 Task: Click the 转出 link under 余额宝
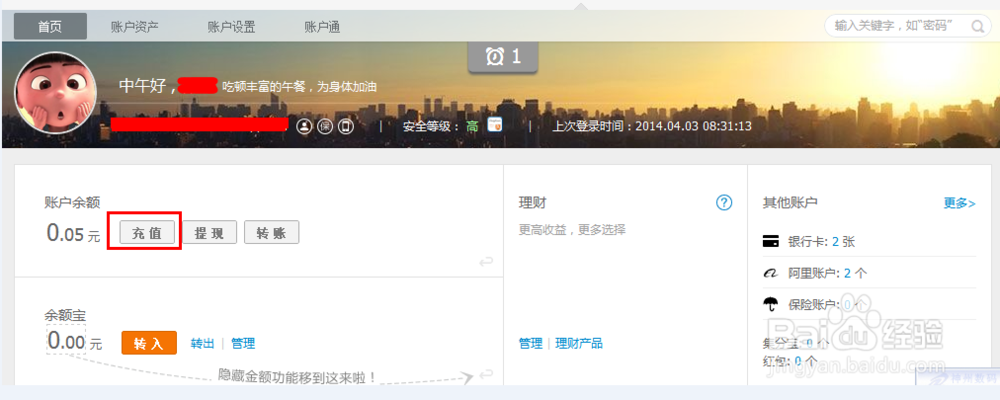click(x=202, y=344)
